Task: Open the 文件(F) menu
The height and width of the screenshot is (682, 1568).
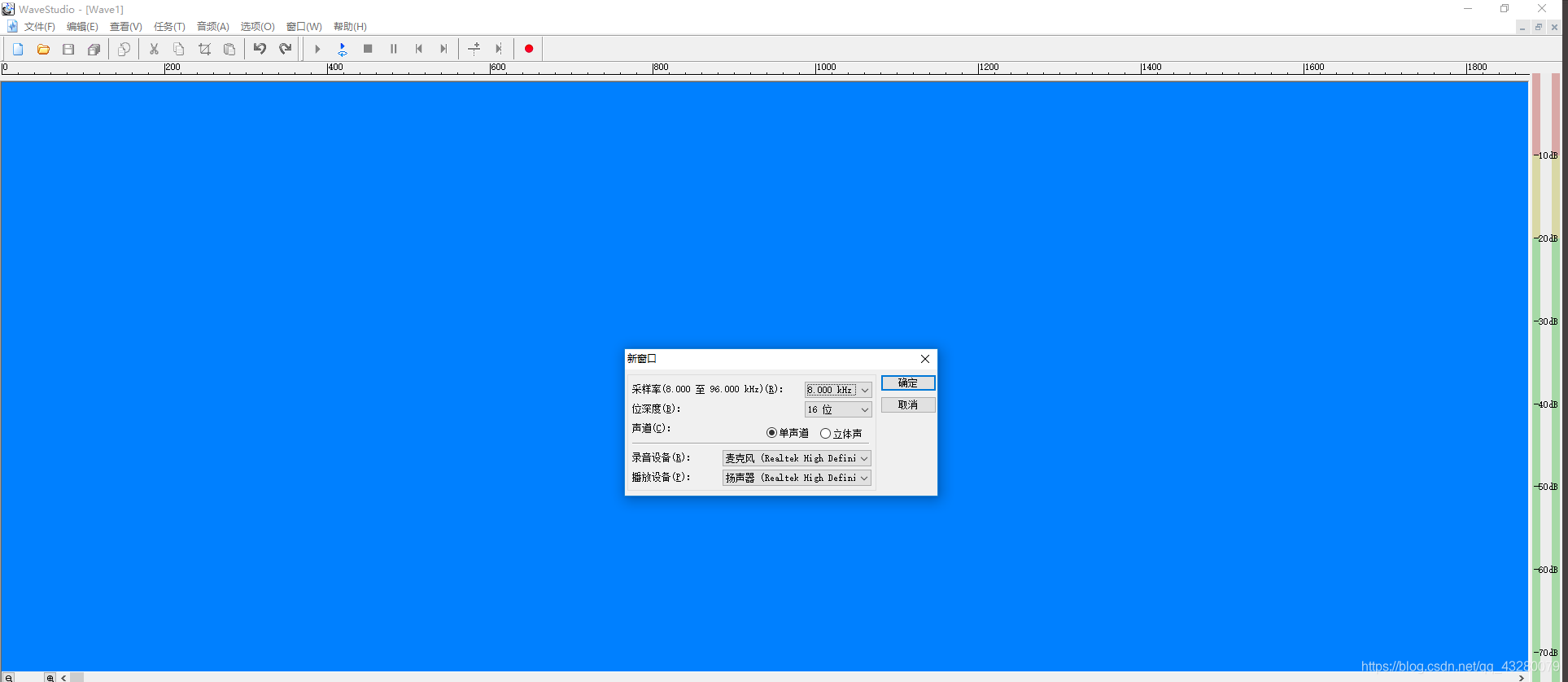Action: click(x=40, y=27)
